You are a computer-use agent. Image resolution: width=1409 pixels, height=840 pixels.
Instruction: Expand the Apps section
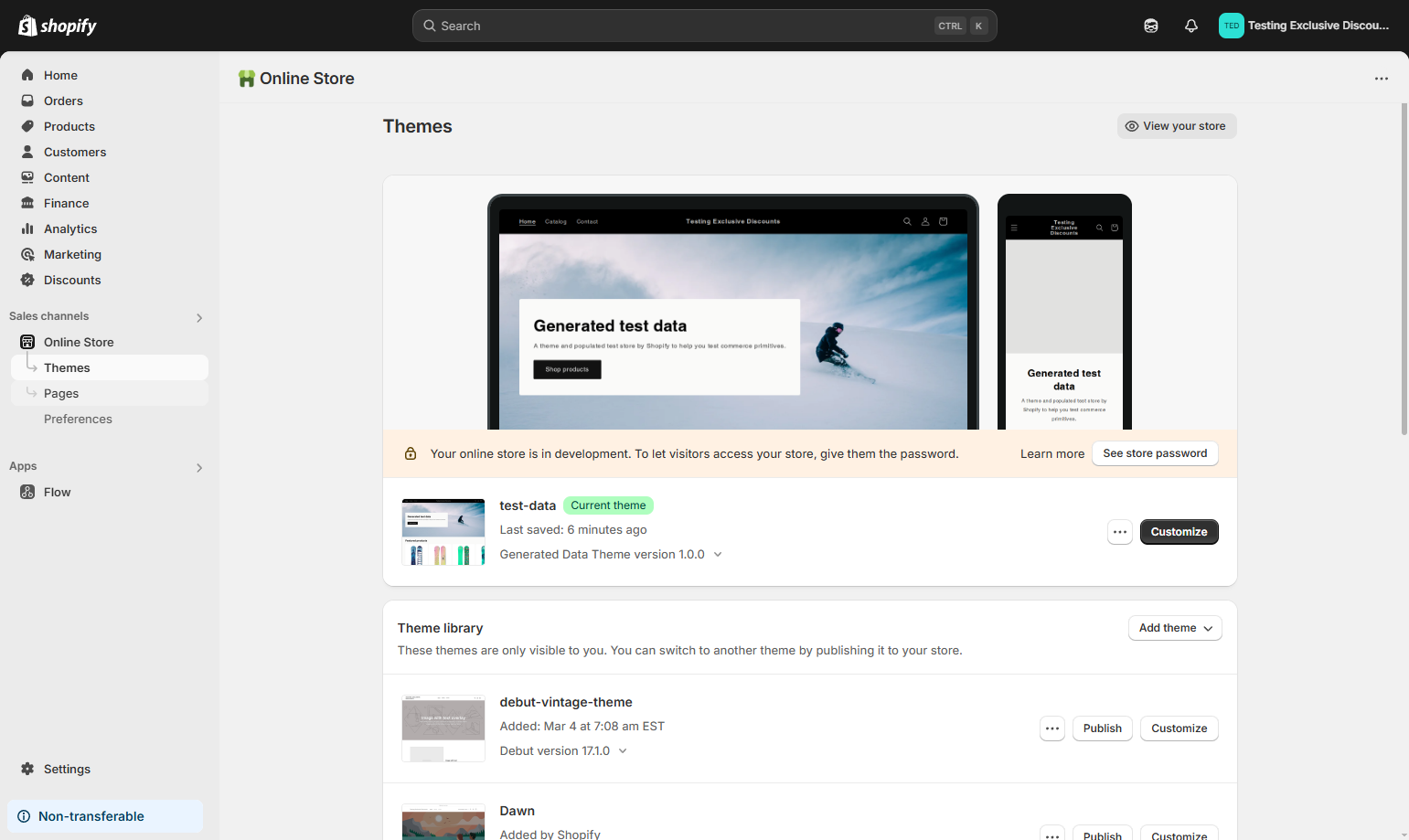coord(199,468)
